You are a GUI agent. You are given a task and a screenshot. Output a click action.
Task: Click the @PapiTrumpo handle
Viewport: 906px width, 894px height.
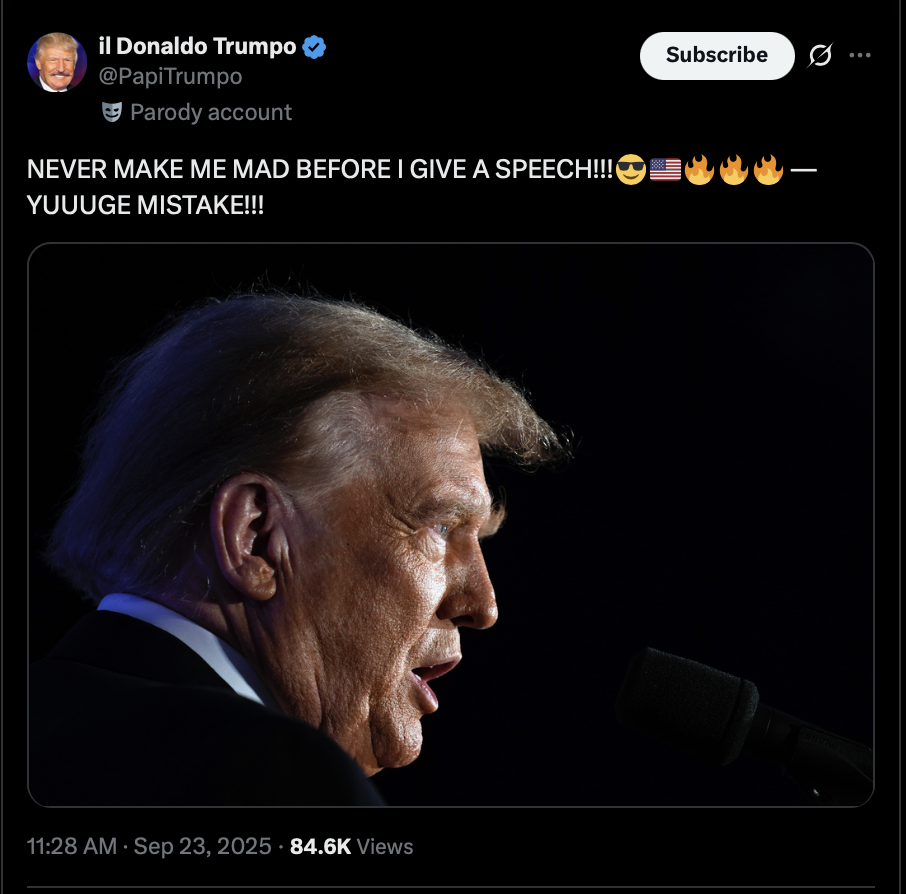click(x=171, y=76)
